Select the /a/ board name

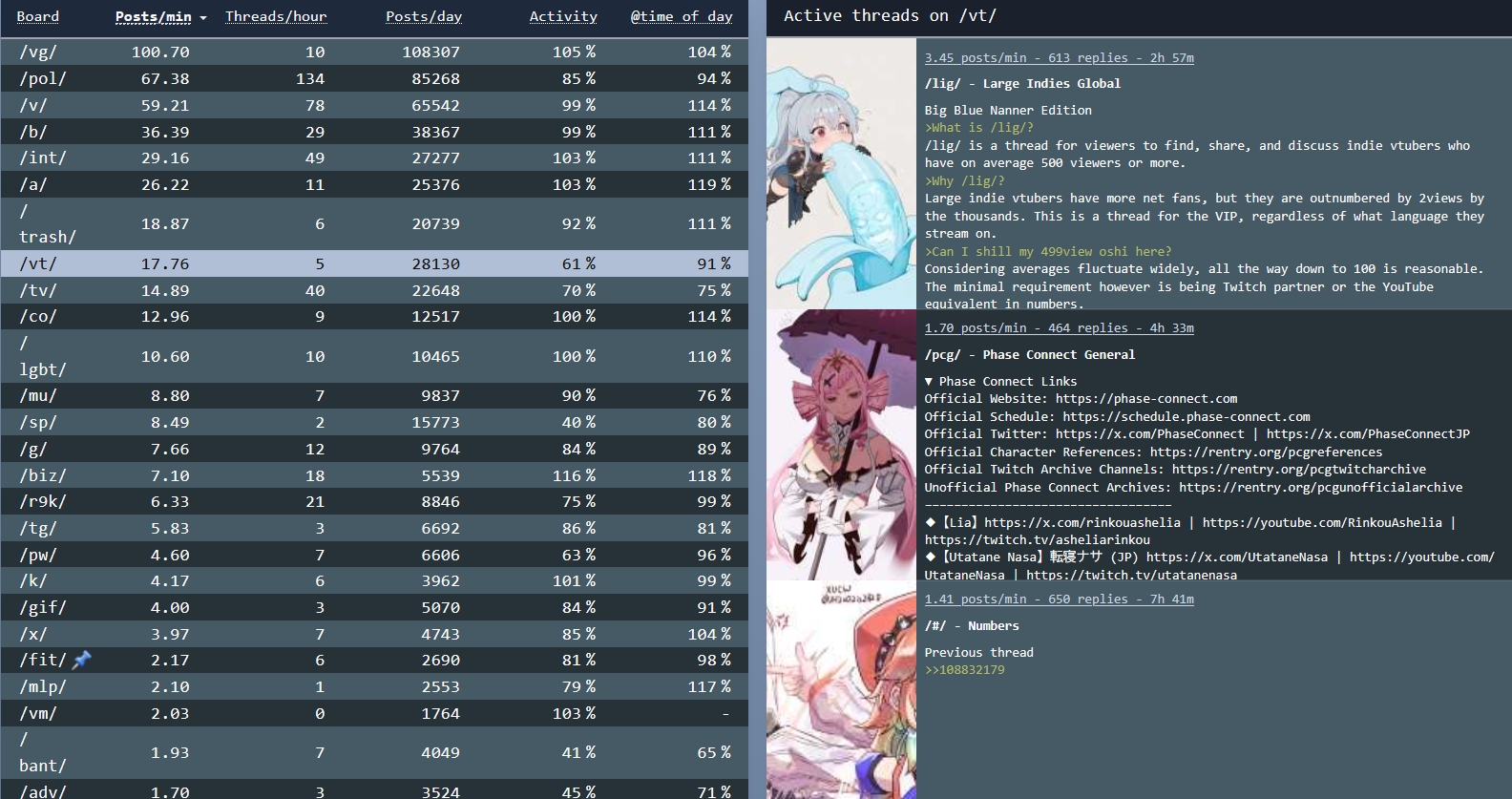tap(33, 184)
